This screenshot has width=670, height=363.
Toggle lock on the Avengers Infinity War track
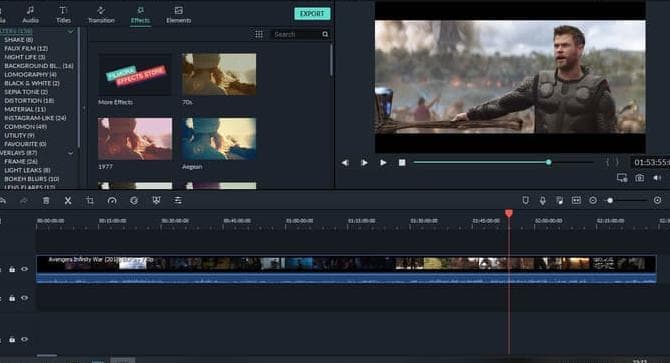coord(12,269)
